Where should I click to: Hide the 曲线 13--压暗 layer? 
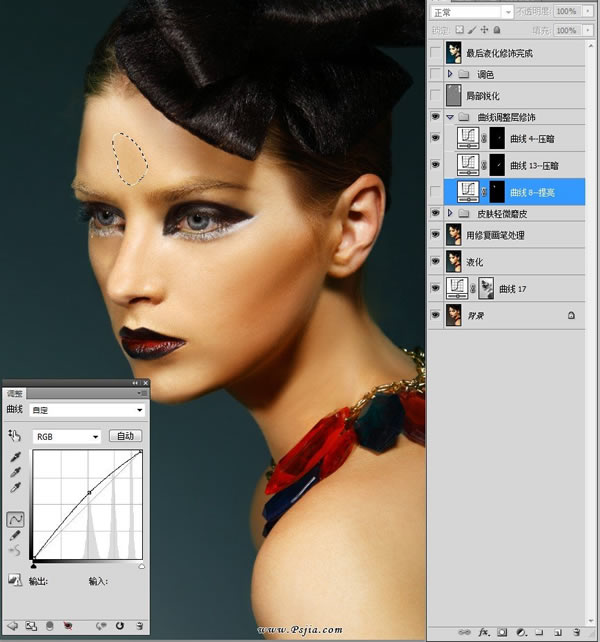435,165
